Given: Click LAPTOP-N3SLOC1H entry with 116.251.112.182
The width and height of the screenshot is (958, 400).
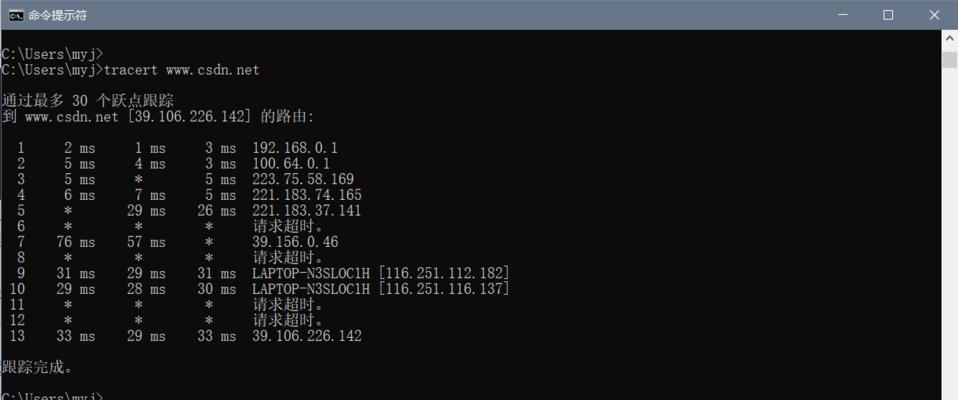Looking at the screenshot, I should tap(381, 273).
